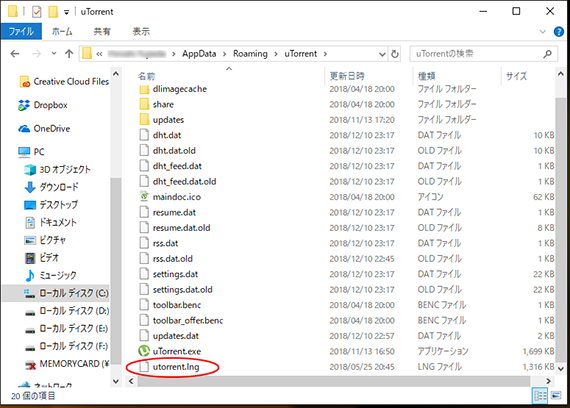Open the quick access toolbar dropdown

tap(66, 12)
